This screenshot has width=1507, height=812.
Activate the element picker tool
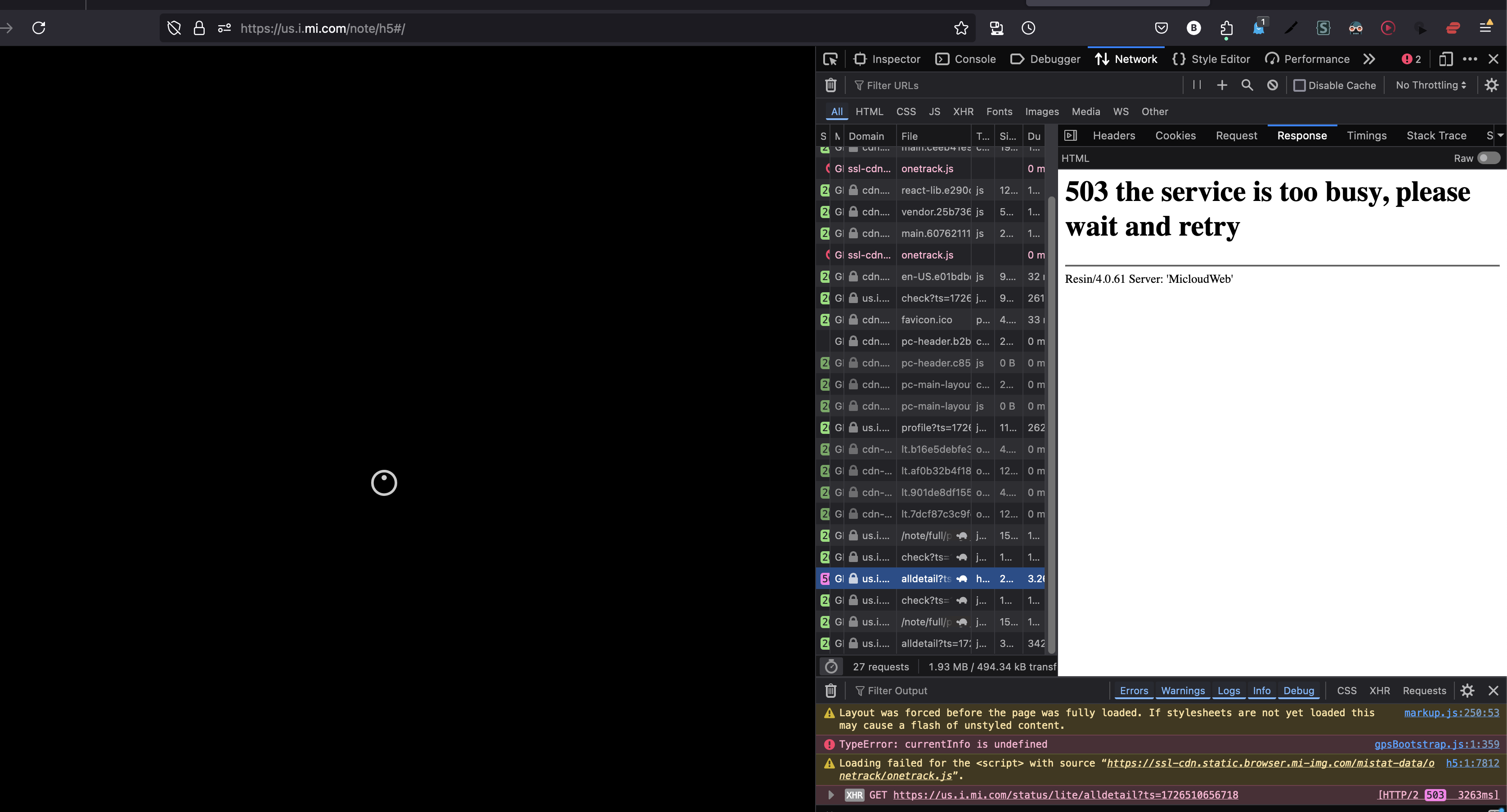click(x=830, y=59)
